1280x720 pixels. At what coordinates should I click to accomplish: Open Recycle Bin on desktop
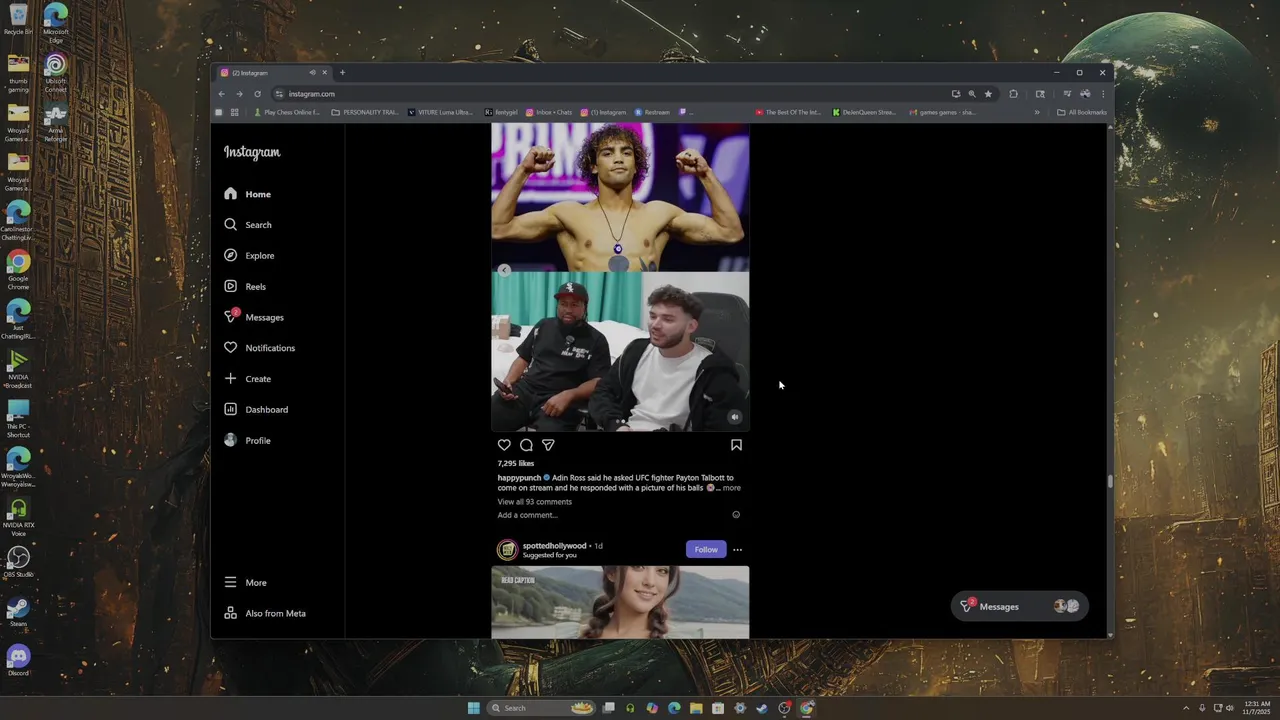click(18, 20)
